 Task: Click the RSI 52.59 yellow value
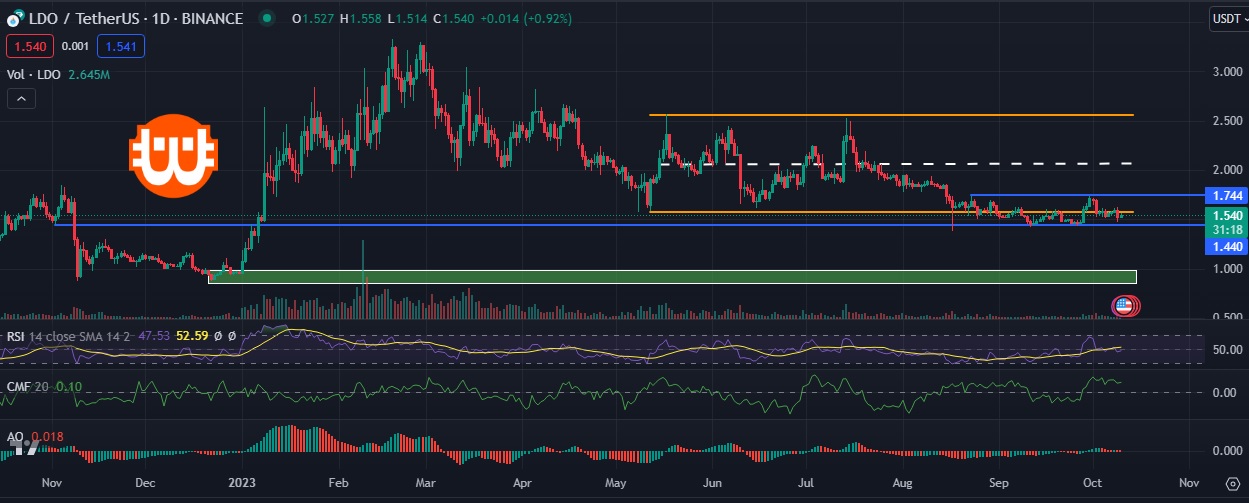point(191,337)
